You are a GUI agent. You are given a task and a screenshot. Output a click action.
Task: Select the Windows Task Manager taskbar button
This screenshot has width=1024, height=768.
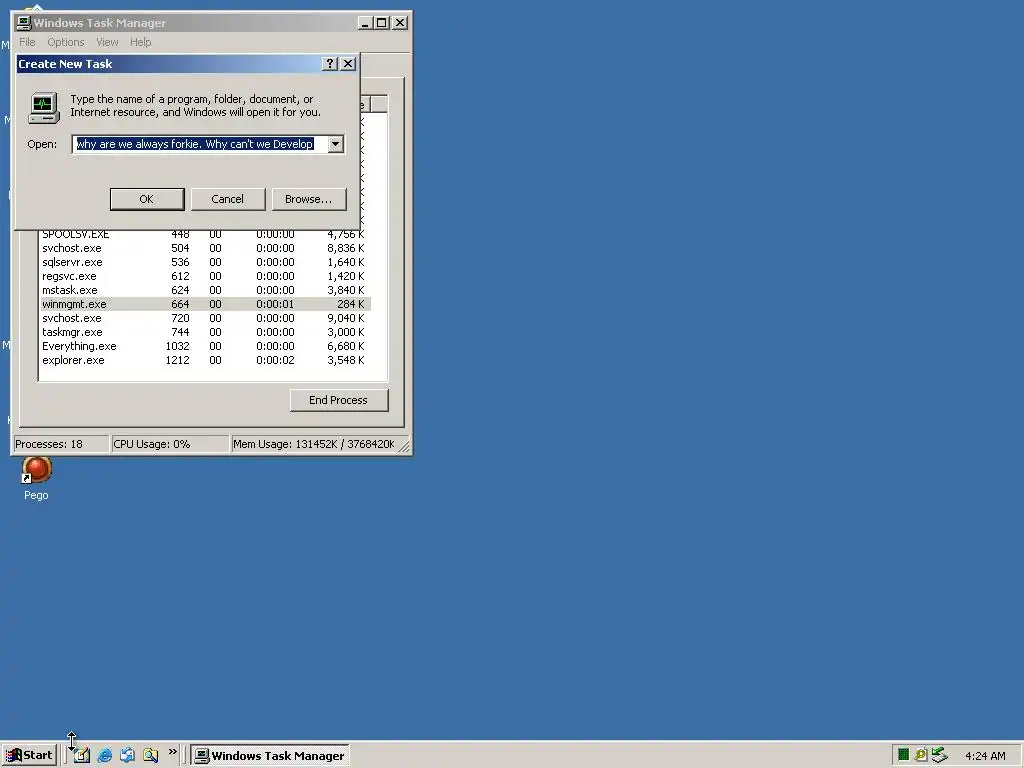pyautogui.click(x=270, y=756)
